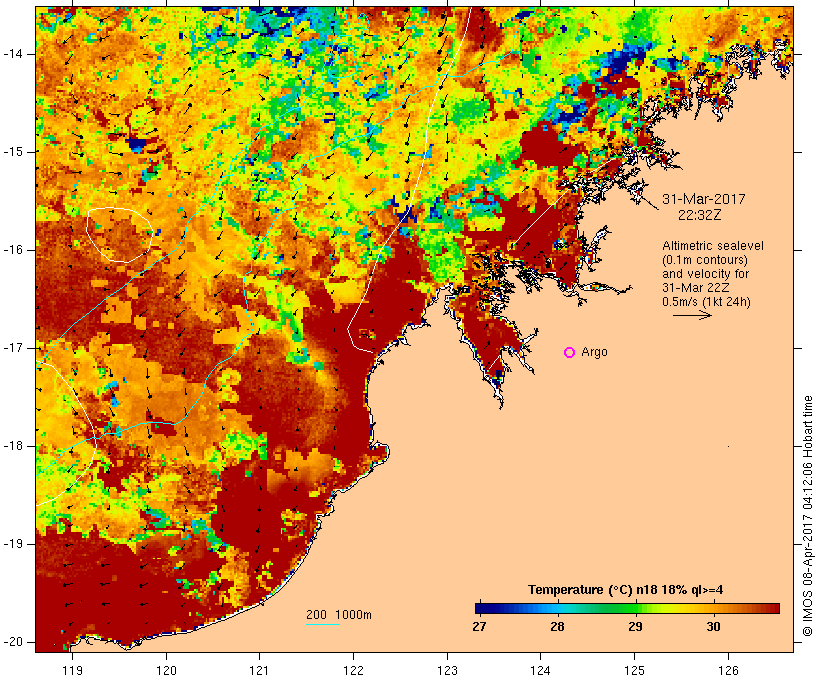Click the time text '22:32Z'

point(700,215)
